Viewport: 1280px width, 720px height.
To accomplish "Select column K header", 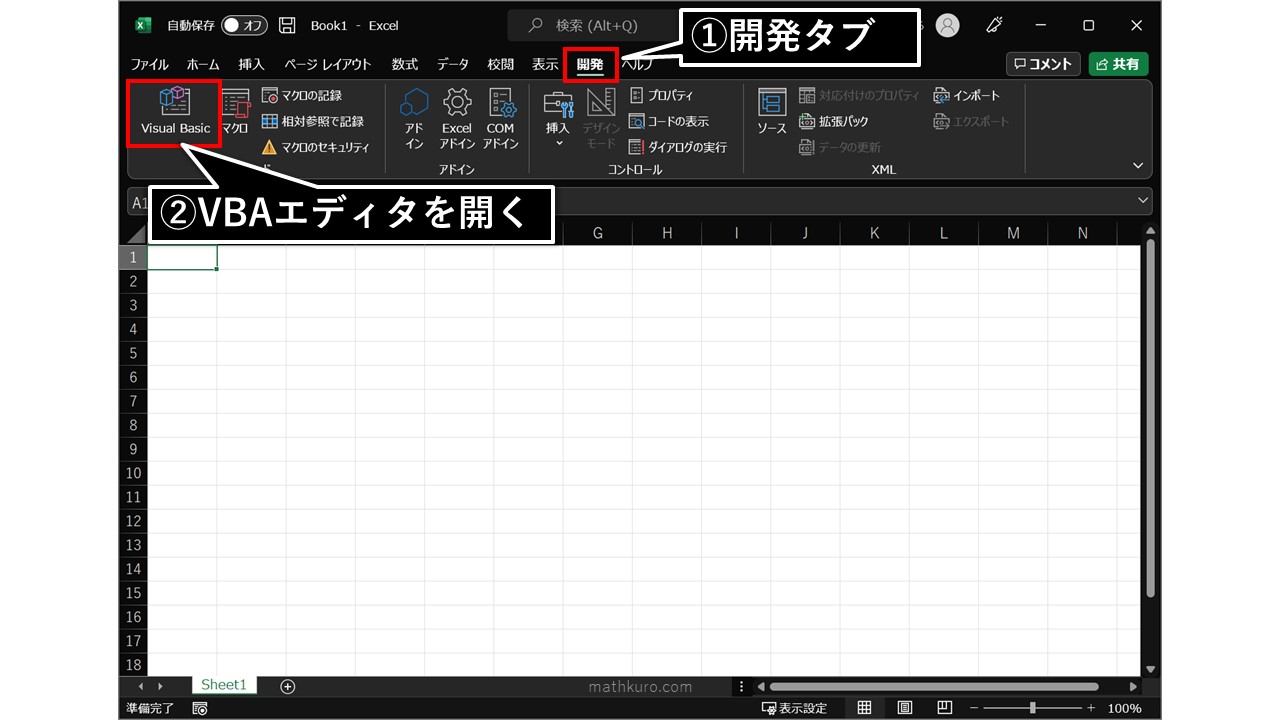I will click(x=874, y=233).
